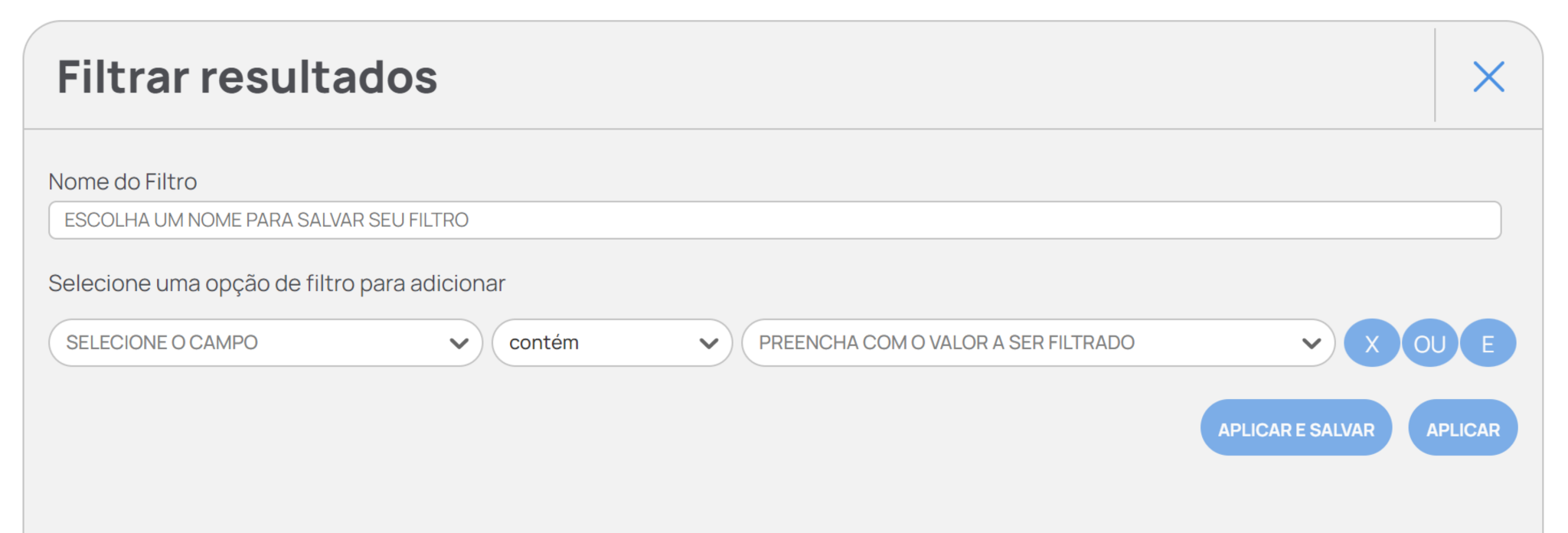The width and height of the screenshot is (1568, 533).
Task: Select the OU circular icon for alternative conditions
Action: click(1429, 343)
